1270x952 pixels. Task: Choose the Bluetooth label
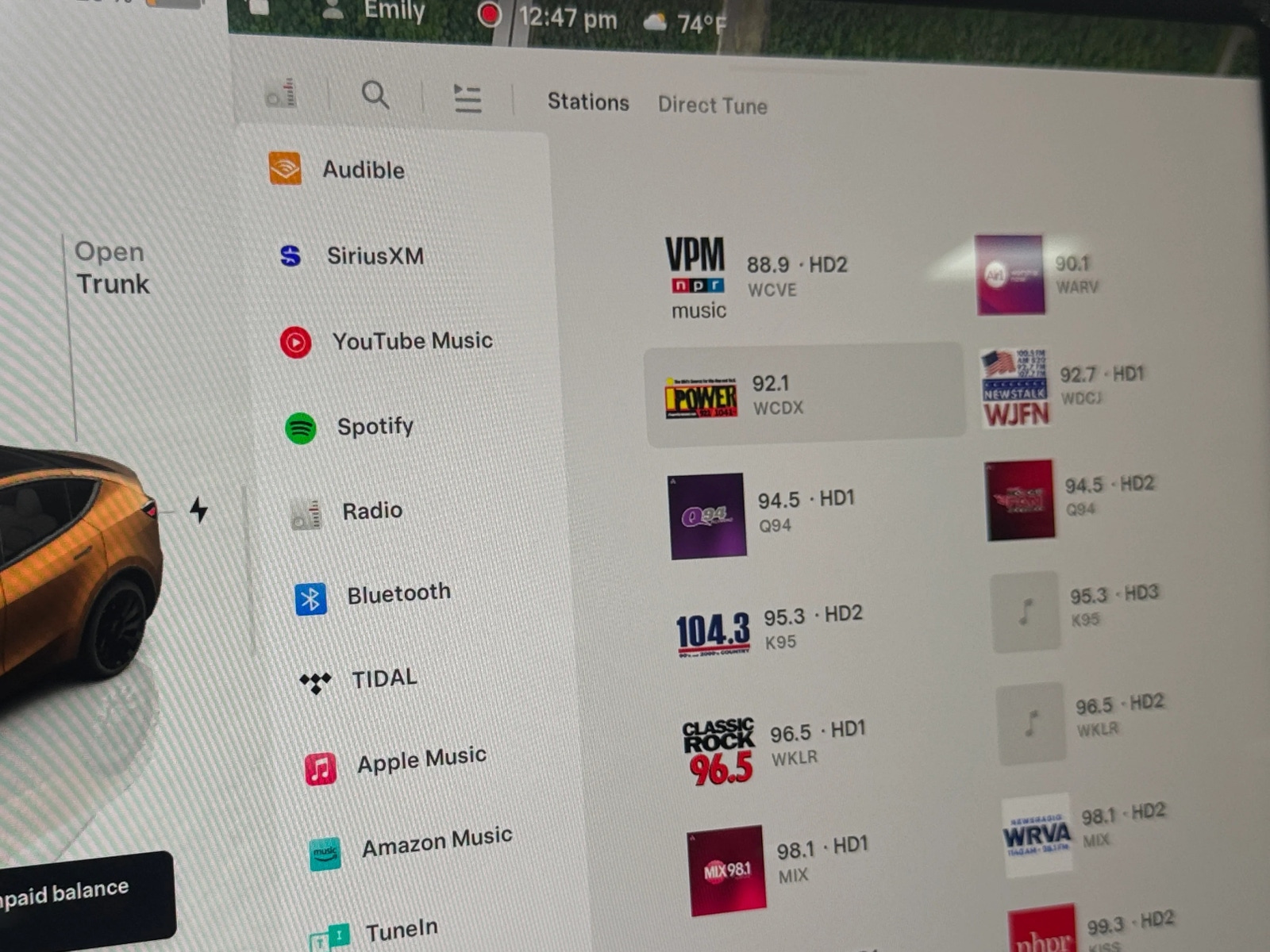(x=399, y=593)
